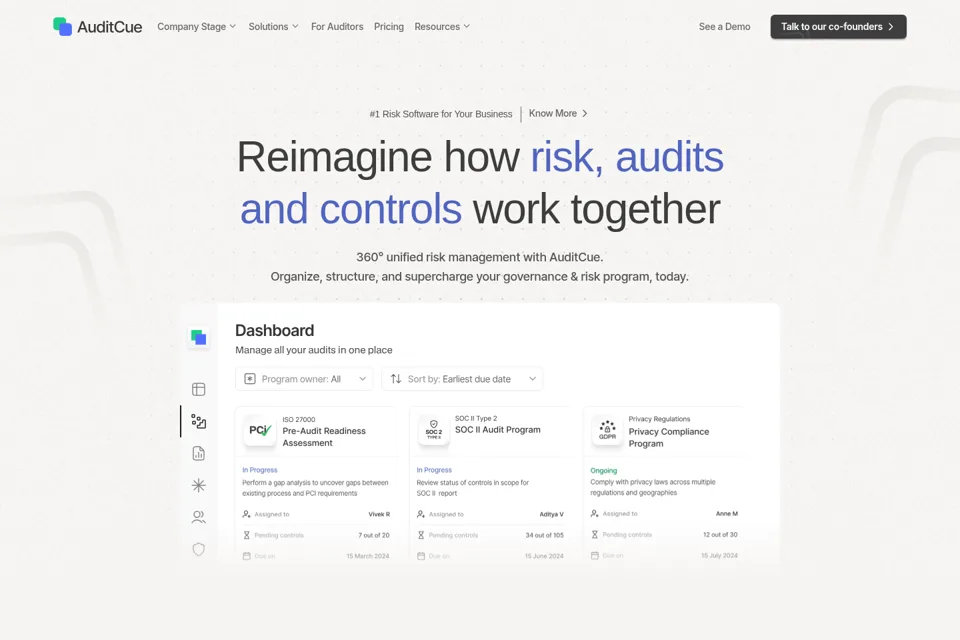Click the sort arrows icon
The image size is (960, 640).
(x=396, y=378)
